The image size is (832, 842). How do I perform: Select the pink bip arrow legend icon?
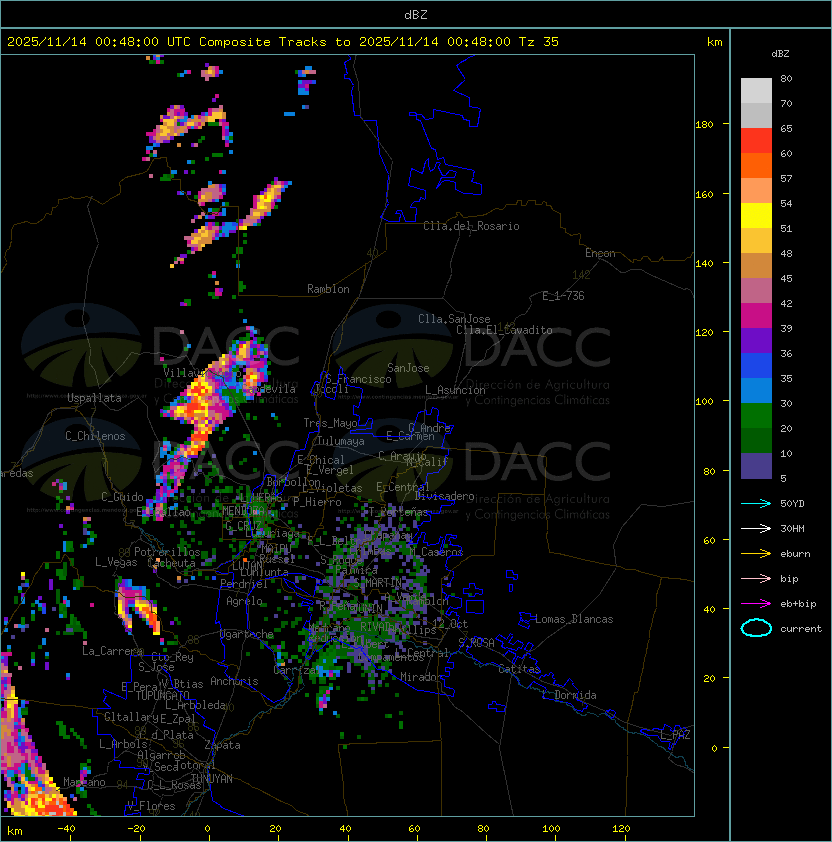[756, 579]
